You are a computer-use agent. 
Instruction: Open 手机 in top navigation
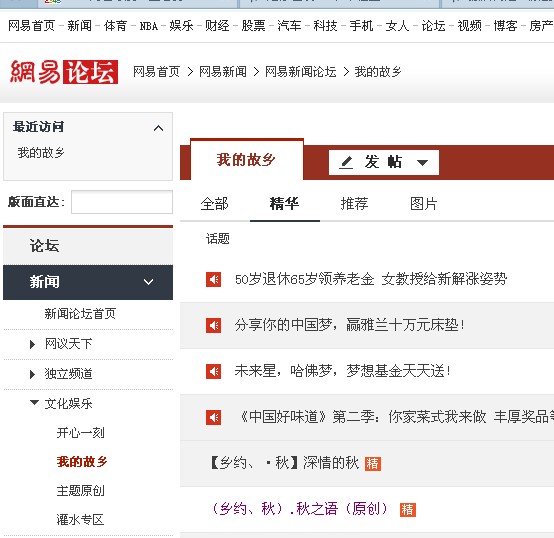[361, 26]
